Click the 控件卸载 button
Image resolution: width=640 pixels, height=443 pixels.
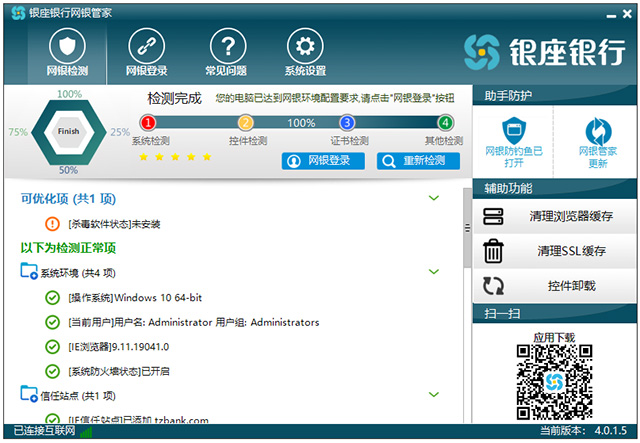[x=555, y=286]
